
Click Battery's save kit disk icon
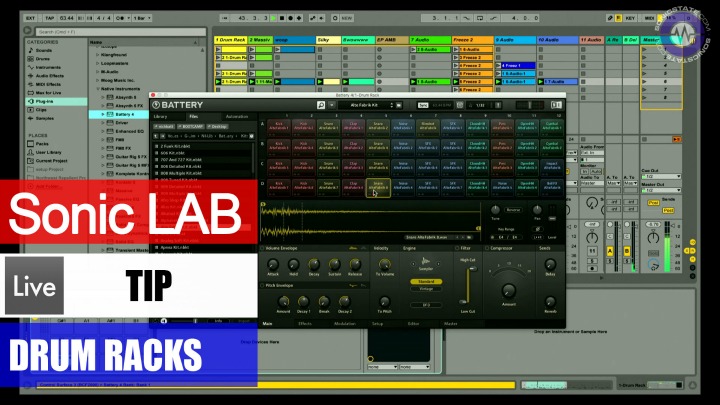[x=399, y=105]
